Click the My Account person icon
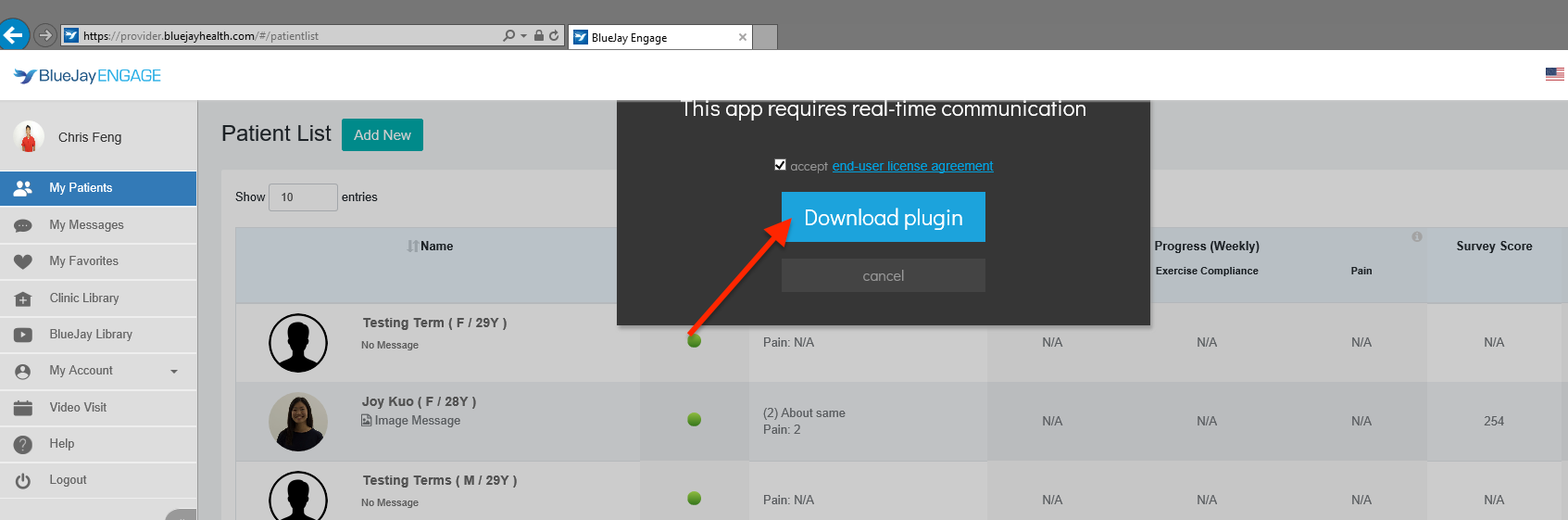The height and width of the screenshot is (520, 1568). point(23,371)
